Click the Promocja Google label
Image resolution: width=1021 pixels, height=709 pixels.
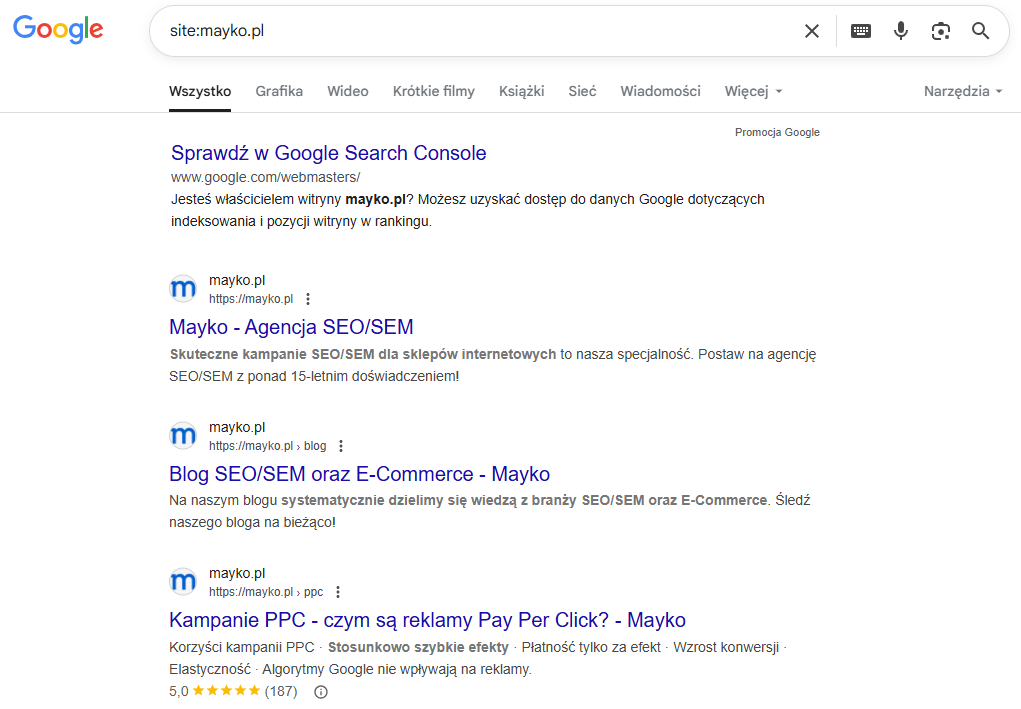pyautogui.click(x=777, y=132)
